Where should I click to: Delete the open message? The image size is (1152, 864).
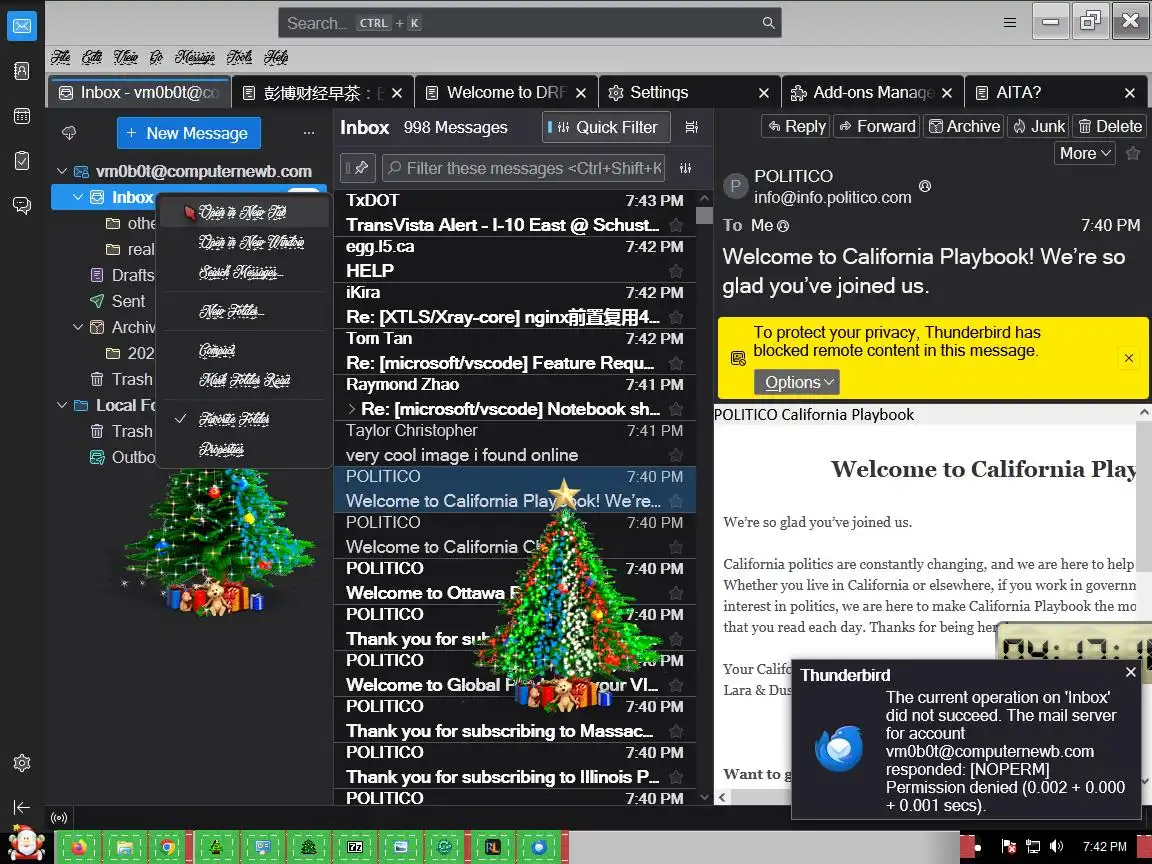tap(1110, 126)
